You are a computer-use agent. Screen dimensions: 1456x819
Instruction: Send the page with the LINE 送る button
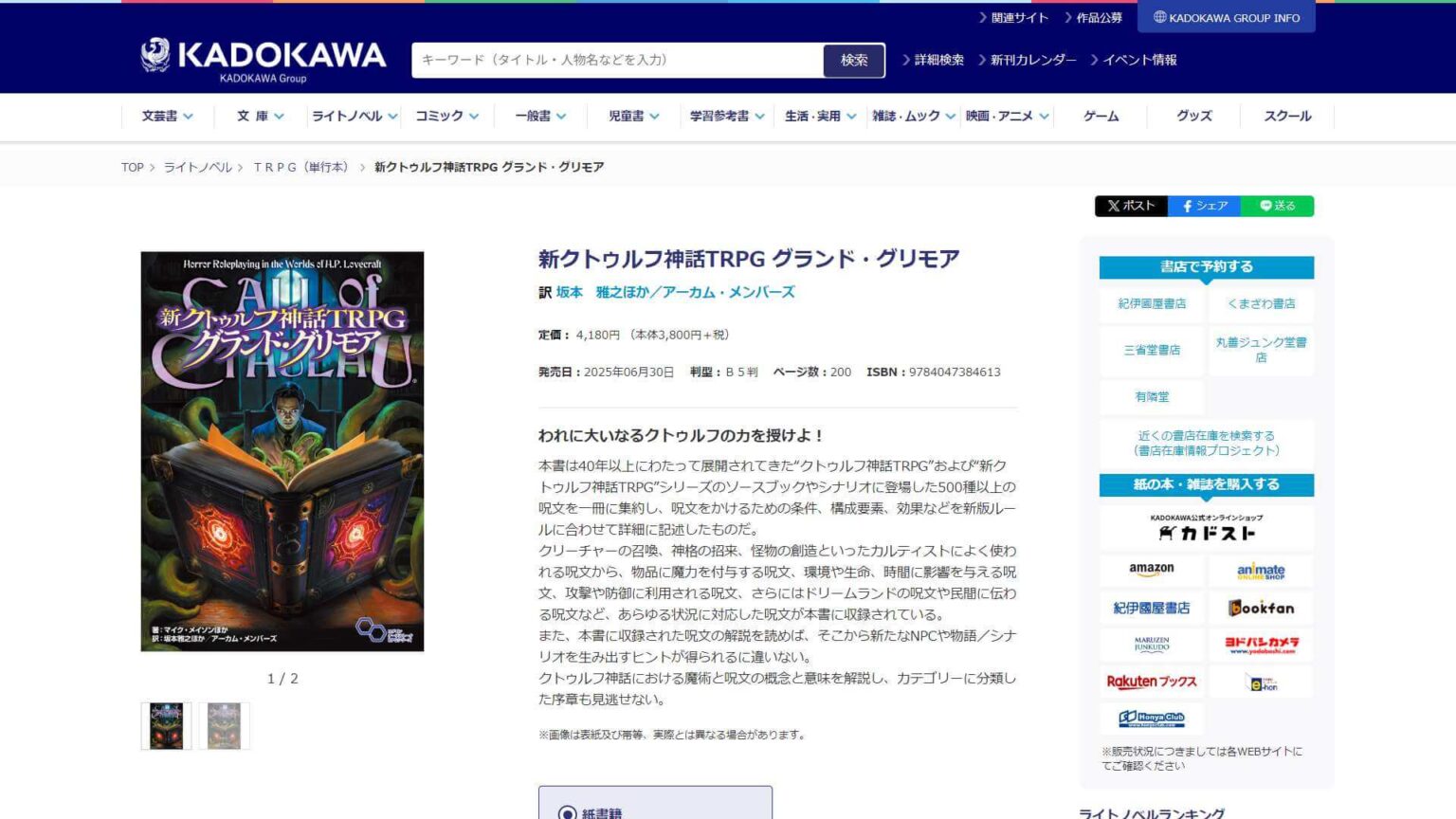[1278, 206]
